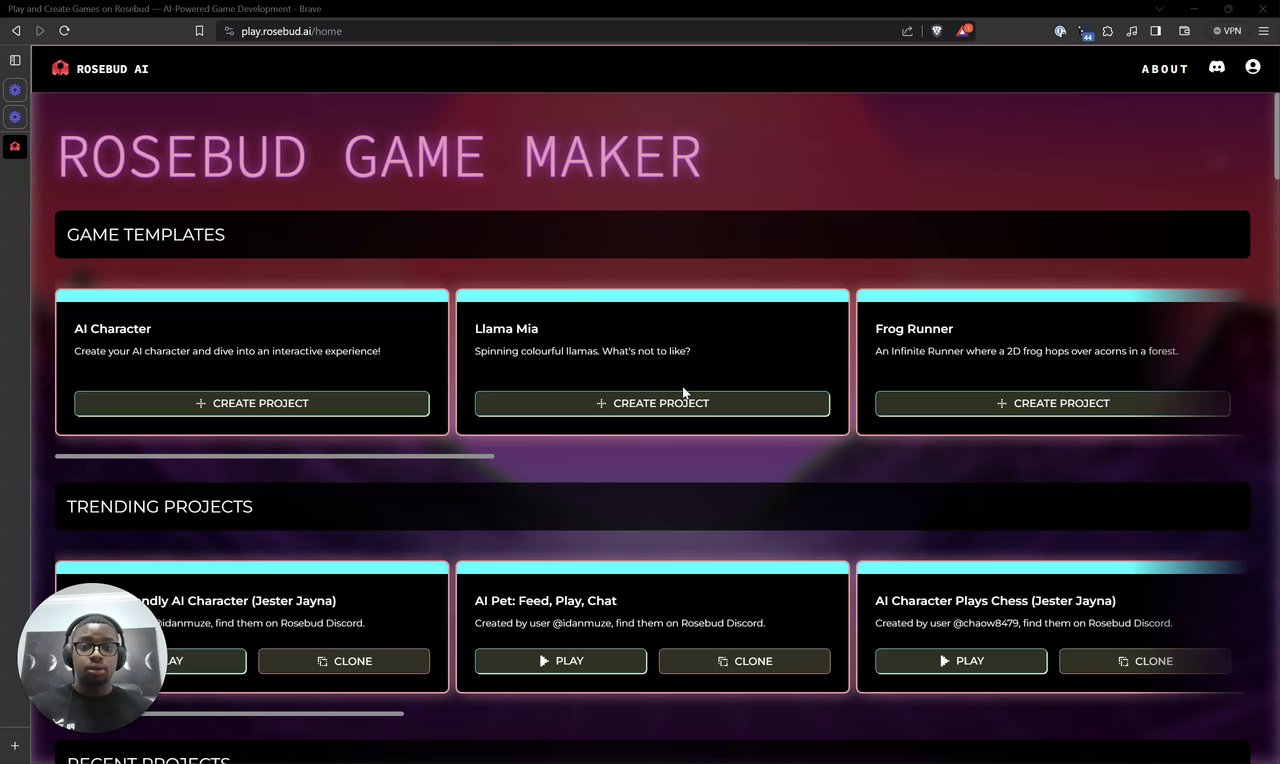The height and width of the screenshot is (764, 1280).
Task: Click the ROSEBUD GAME MAKER neon title
Action: [x=380, y=158]
